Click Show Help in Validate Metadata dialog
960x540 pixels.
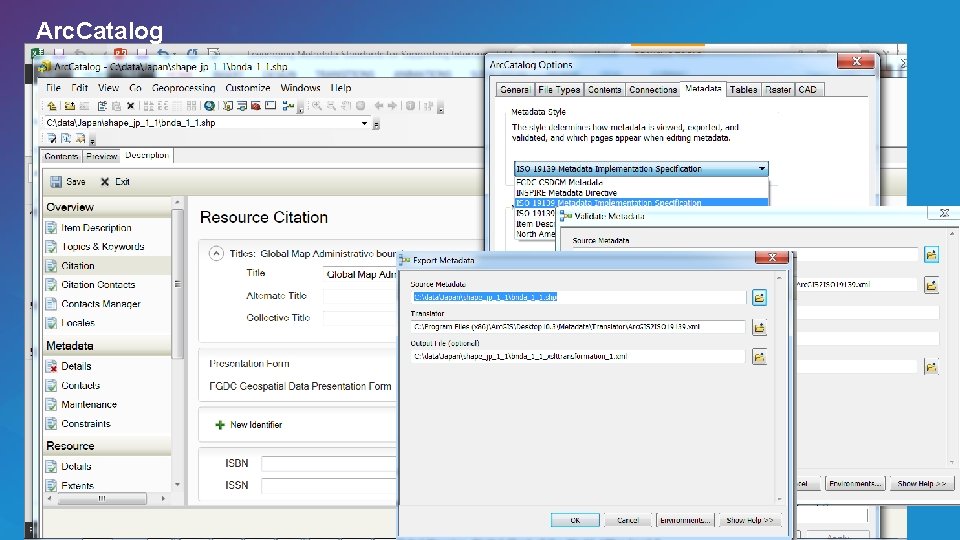click(921, 484)
